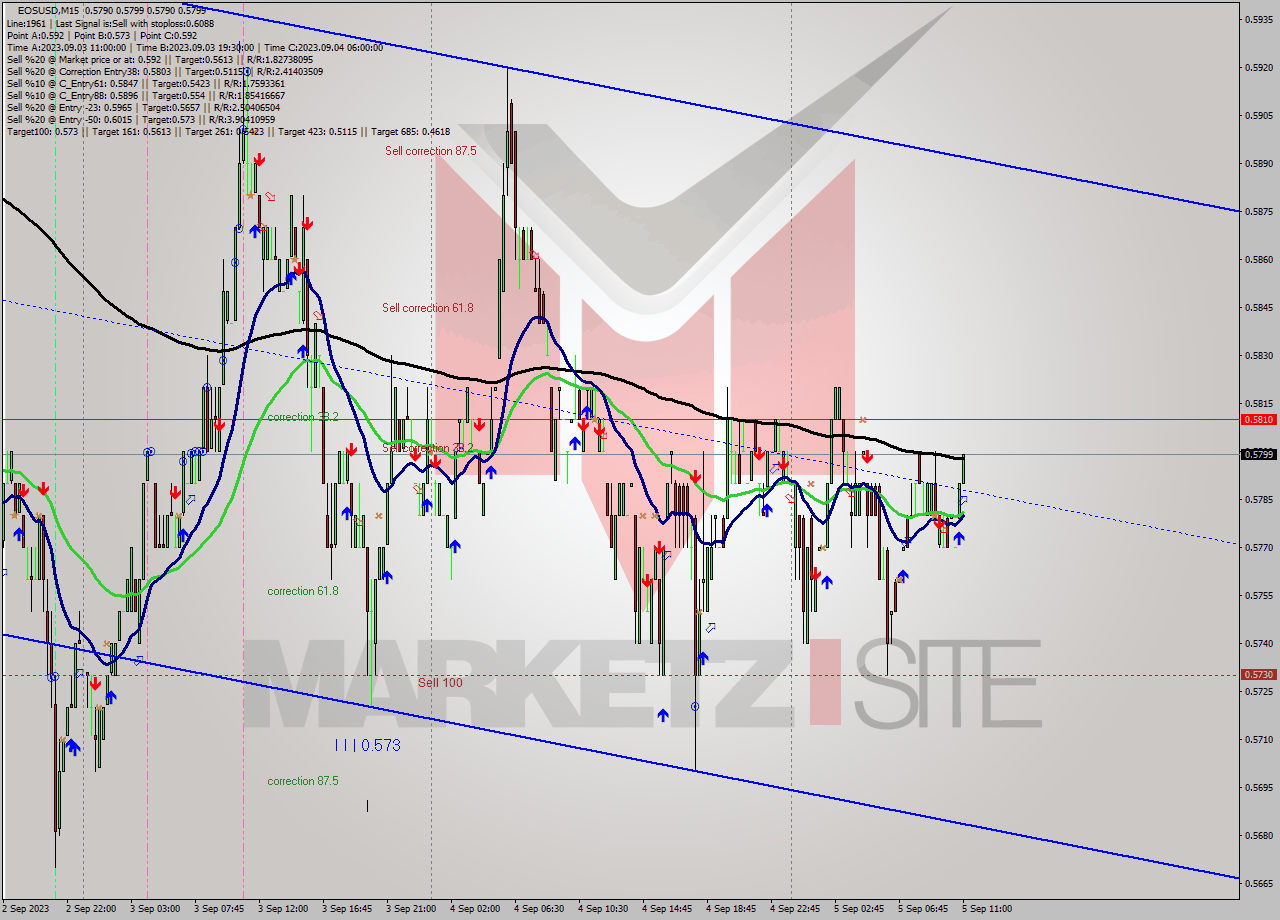Select the '4 Sep 02:00' time label
The image size is (1280, 920).
coord(475,909)
